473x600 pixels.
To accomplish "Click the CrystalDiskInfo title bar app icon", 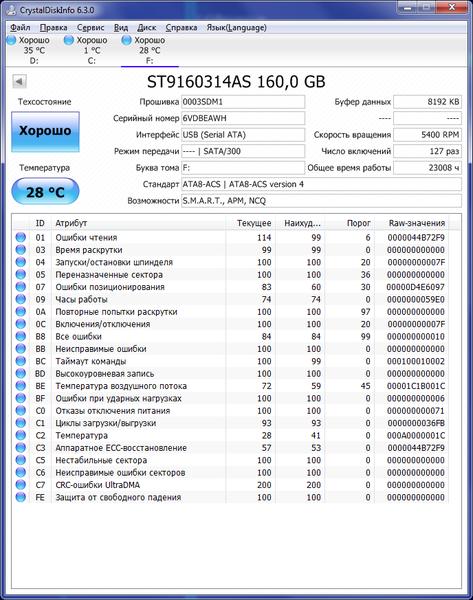I will [x=11, y=9].
